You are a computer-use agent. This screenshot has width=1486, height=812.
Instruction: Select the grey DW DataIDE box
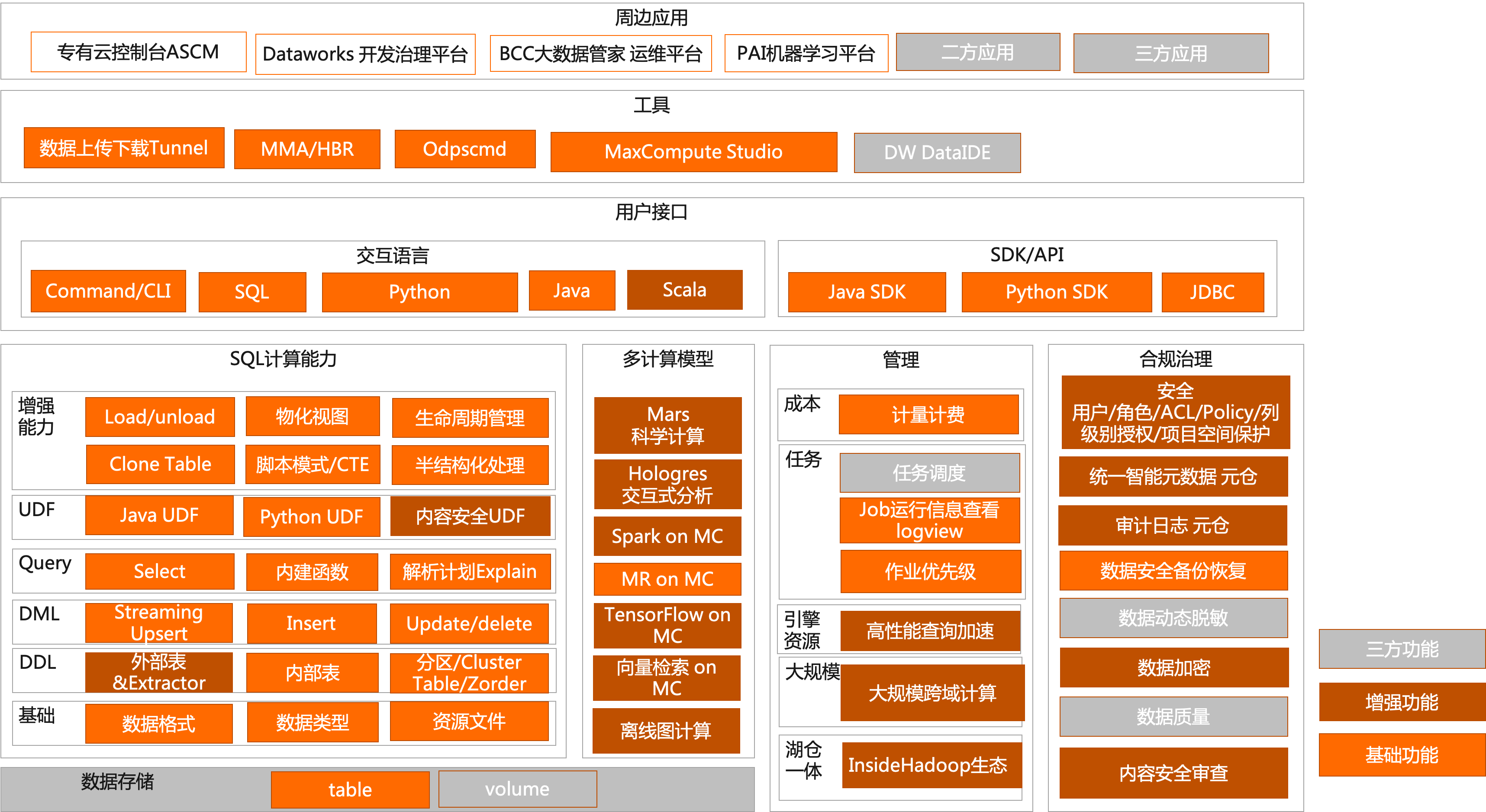[937, 153]
